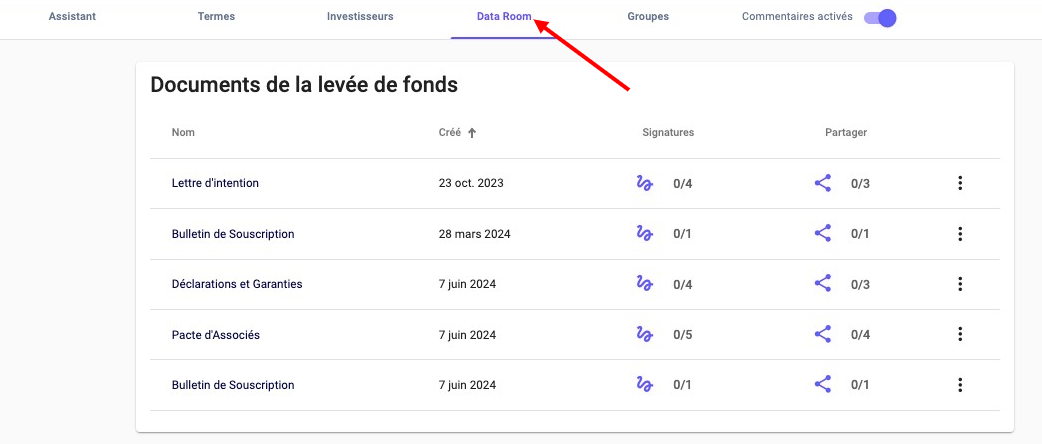The width and height of the screenshot is (1042, 444).
Task: Click signature icon in Pacte d'Associés row
Action: click(x=645, y=334)
